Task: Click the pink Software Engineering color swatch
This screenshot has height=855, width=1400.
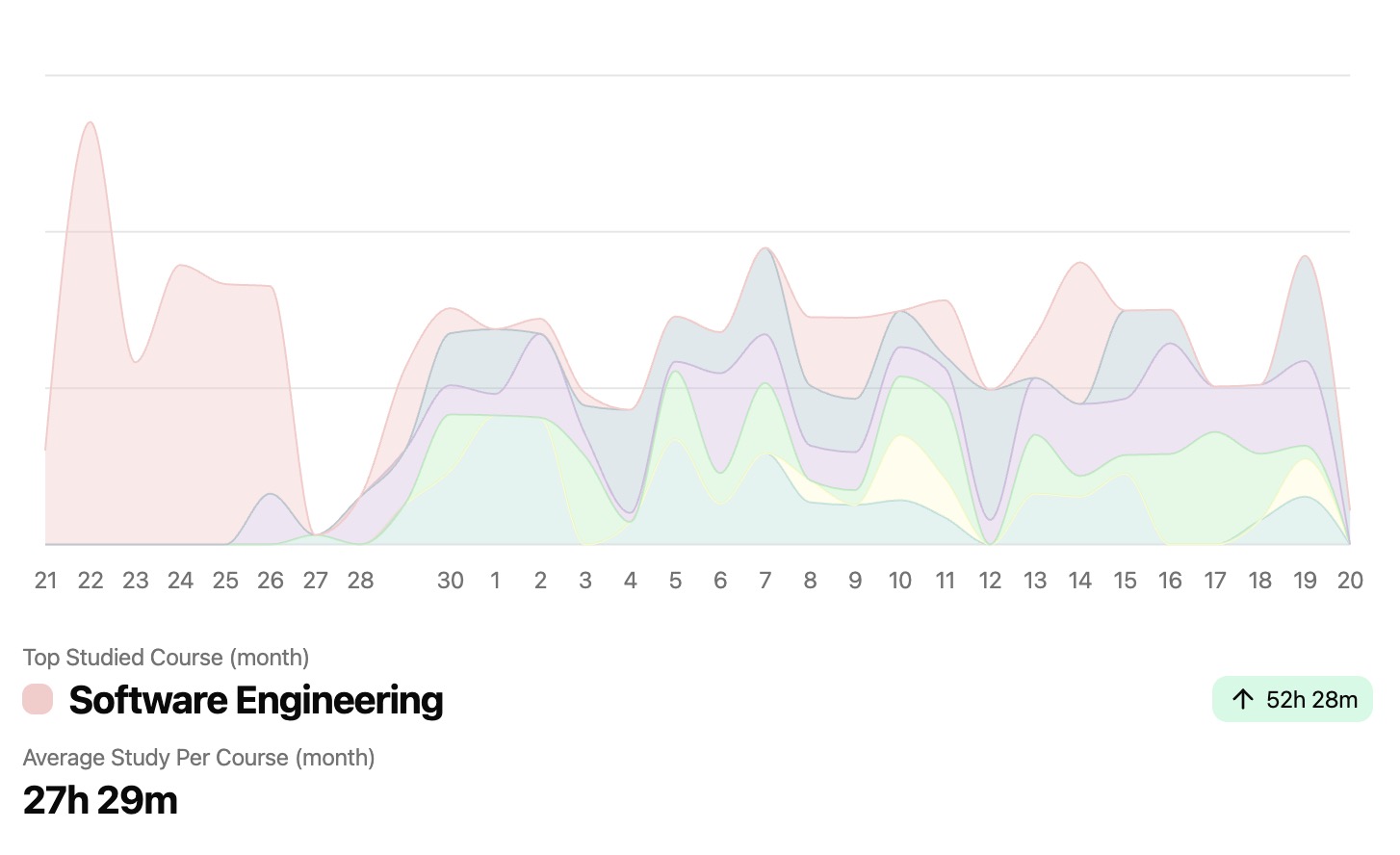Action: click(38, 699)
